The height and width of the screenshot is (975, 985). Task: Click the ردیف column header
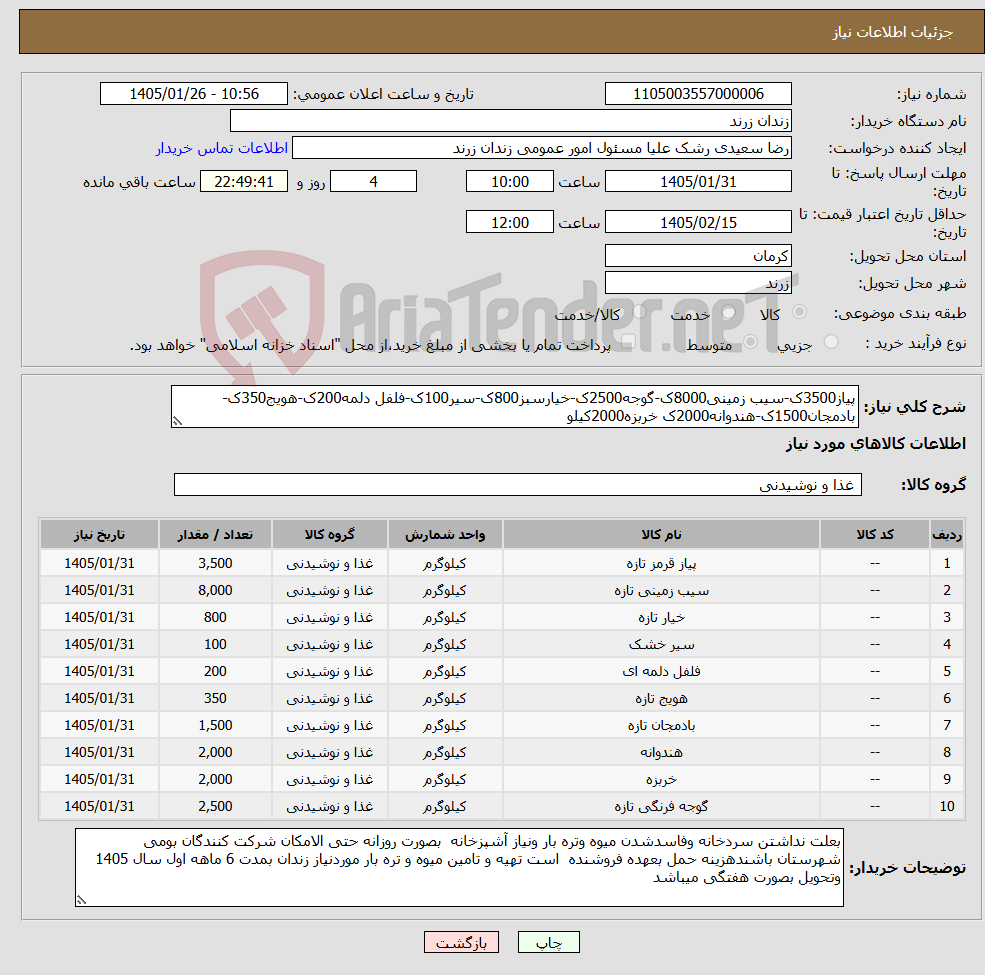click(947, 535)
